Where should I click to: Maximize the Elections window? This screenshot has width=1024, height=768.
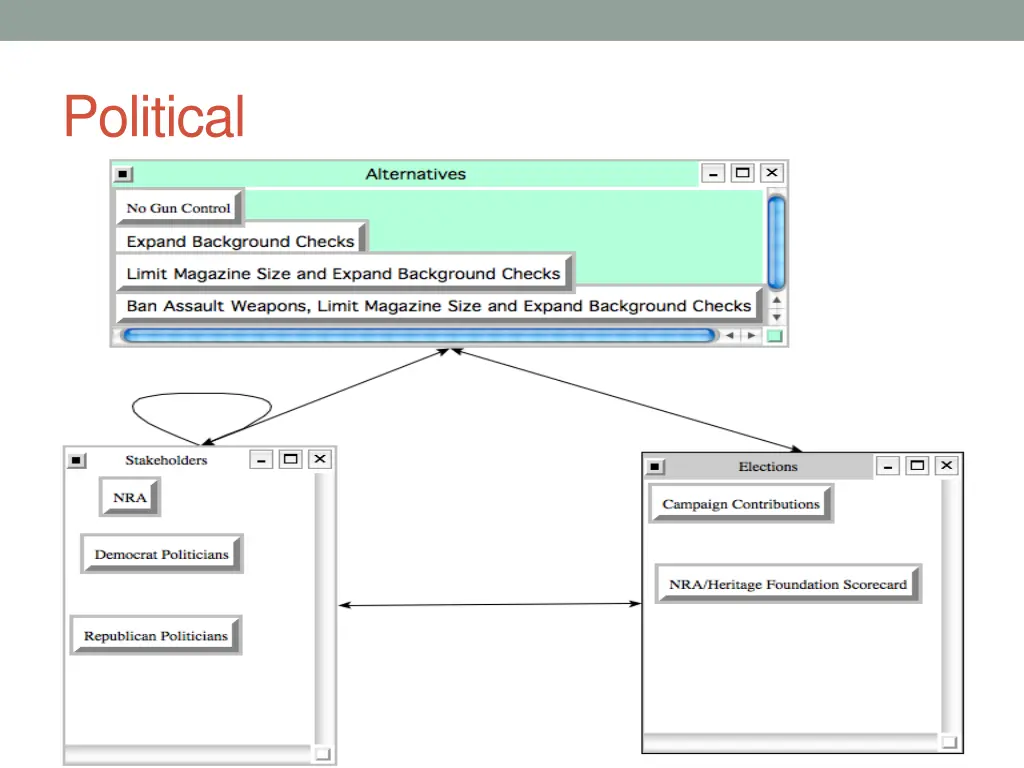point(917,465)
